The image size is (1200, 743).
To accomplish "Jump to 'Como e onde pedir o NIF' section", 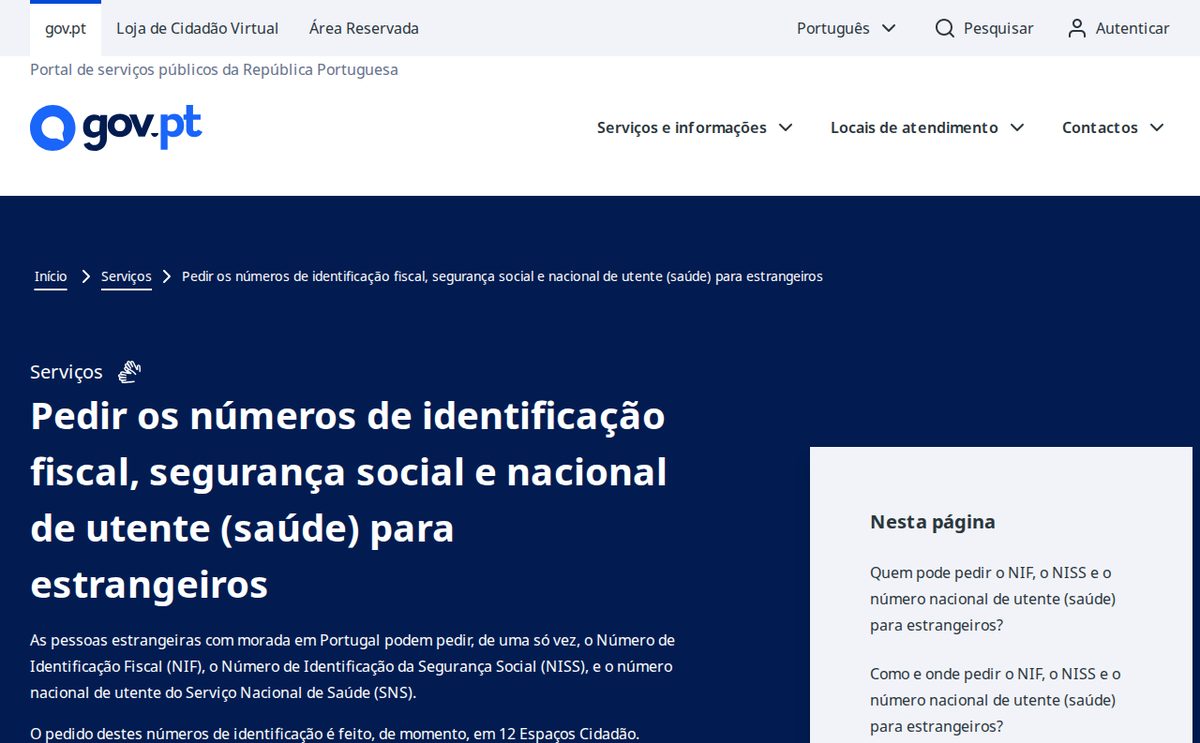I will [995, 700].
